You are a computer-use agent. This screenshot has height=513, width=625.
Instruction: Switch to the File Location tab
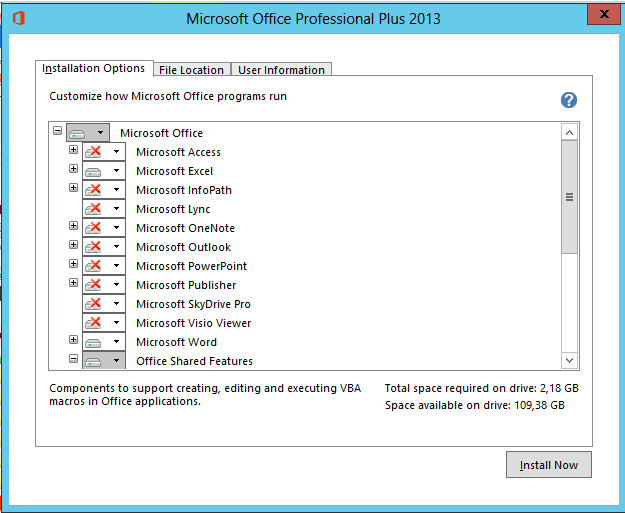point(191,70)
